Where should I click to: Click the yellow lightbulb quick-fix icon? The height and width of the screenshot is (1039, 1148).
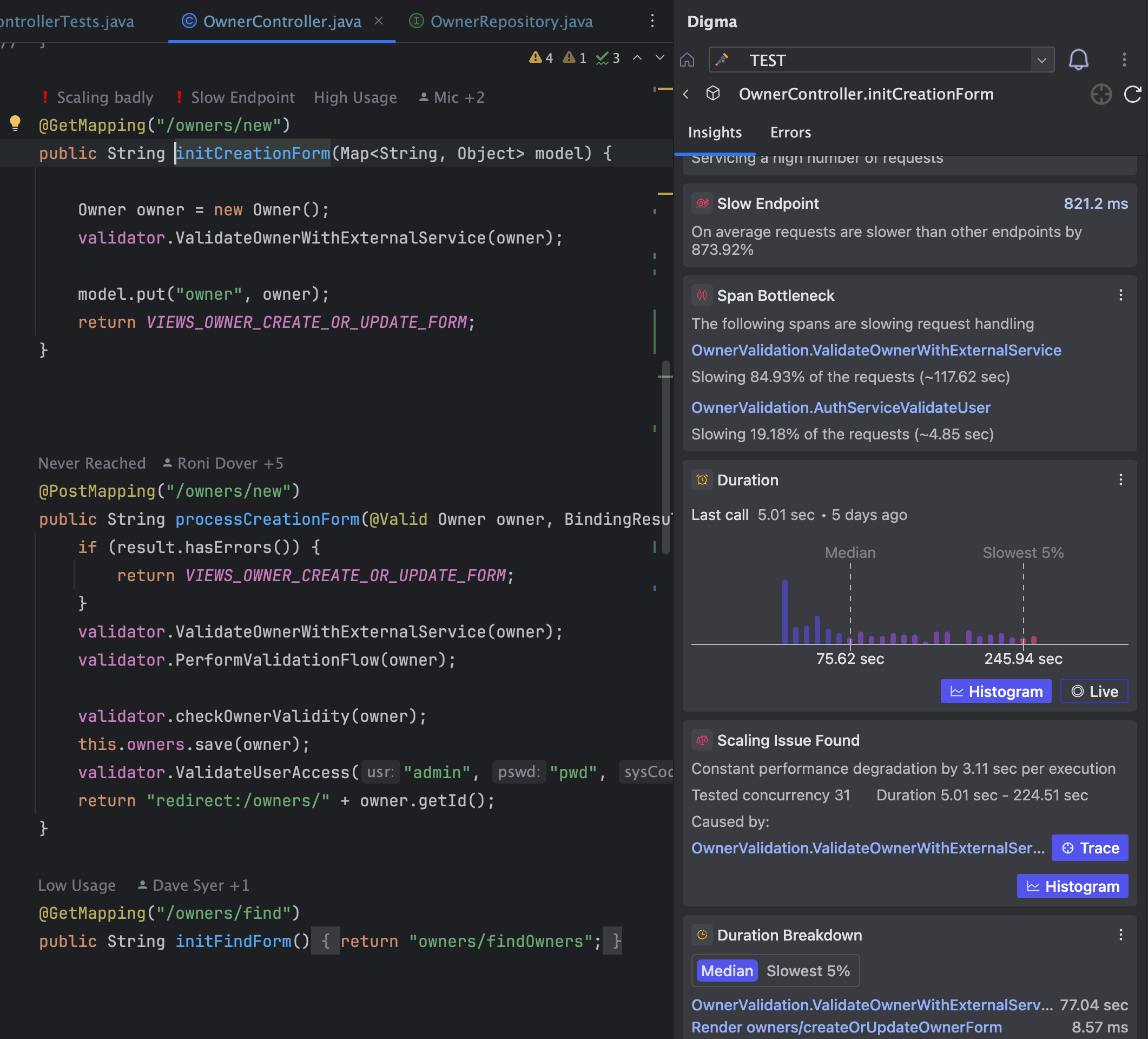[15, 123]
